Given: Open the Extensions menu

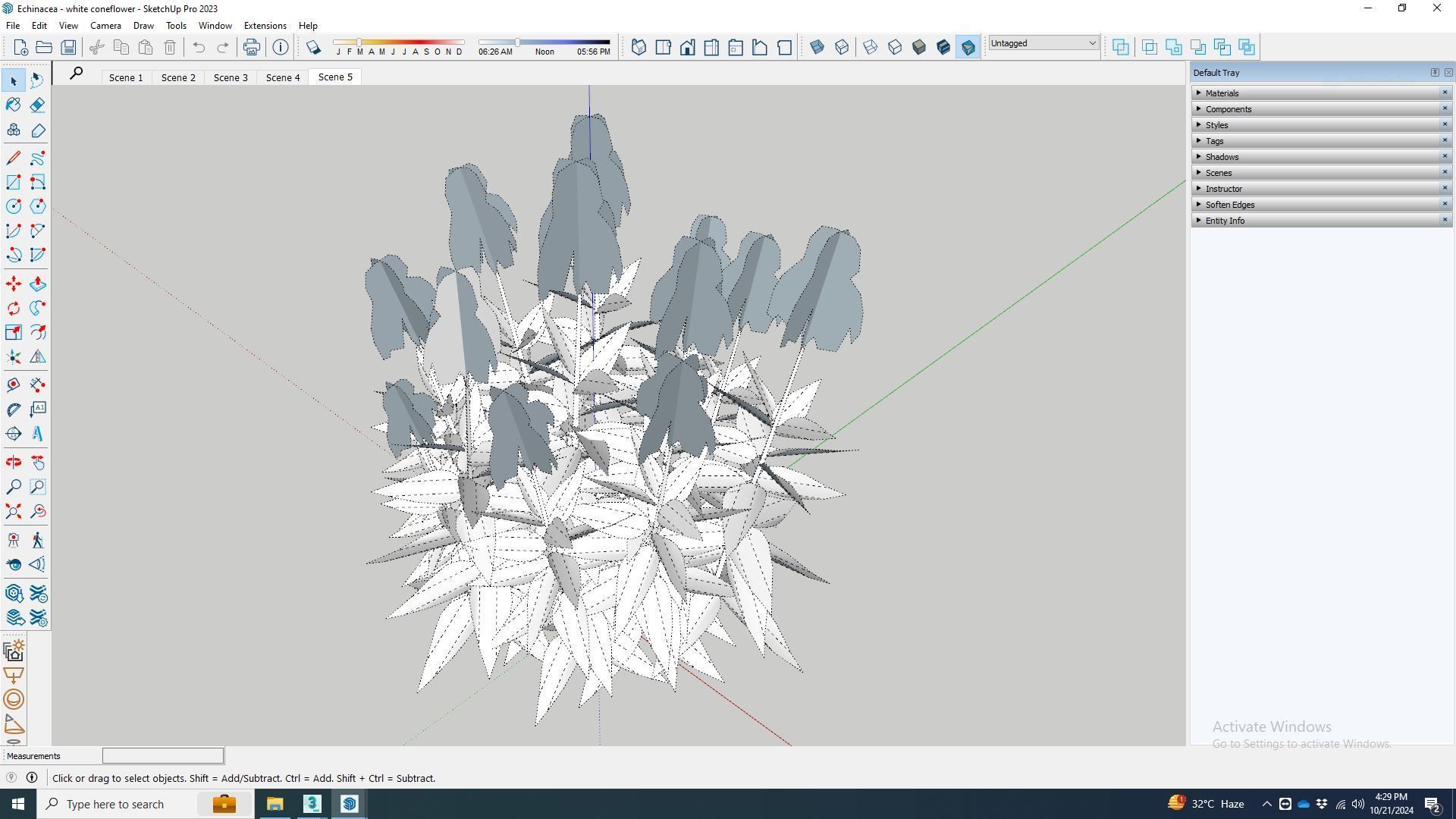Looking at the screenshot, I should coord(265,25).
